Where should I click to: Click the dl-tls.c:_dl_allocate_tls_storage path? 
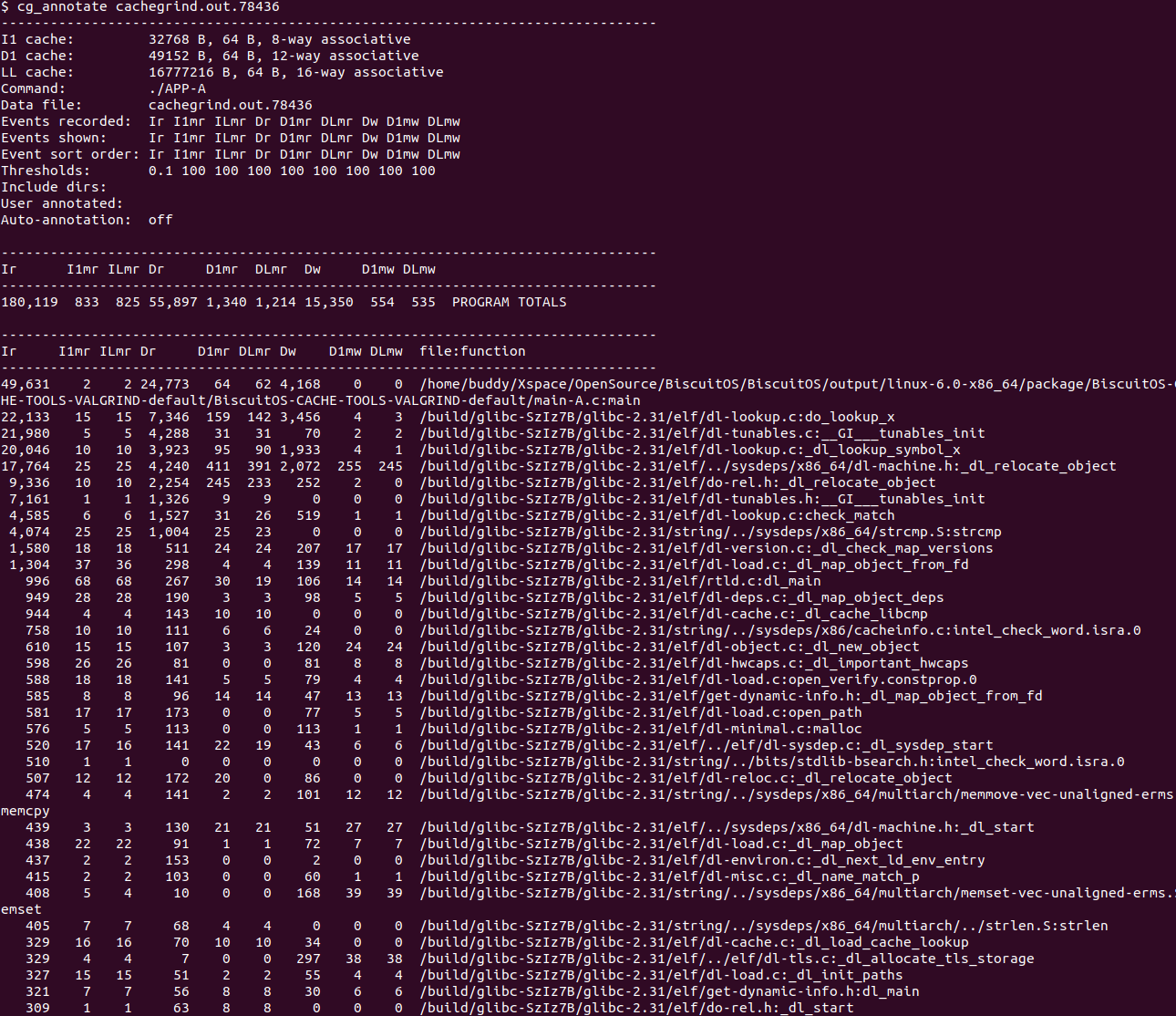tap(727, 959)
